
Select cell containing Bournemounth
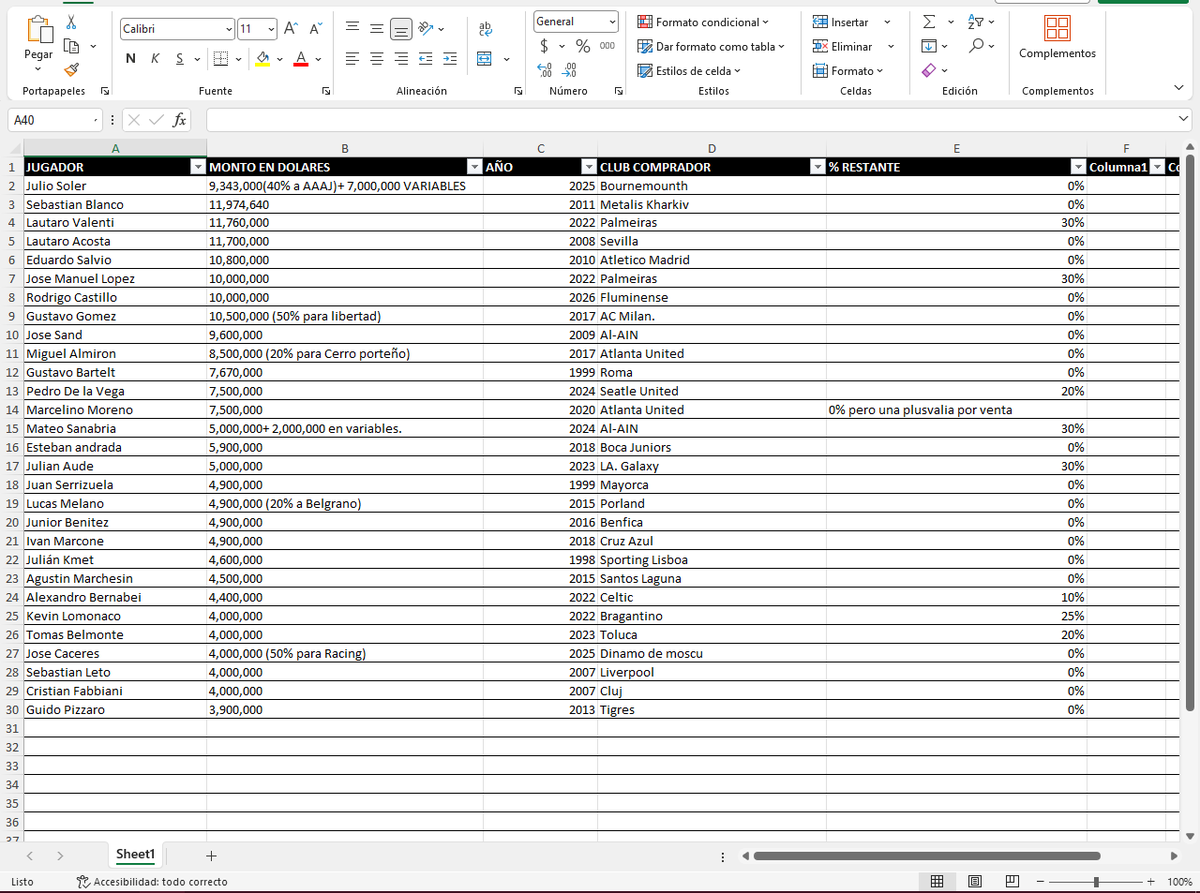click(711, 186)
